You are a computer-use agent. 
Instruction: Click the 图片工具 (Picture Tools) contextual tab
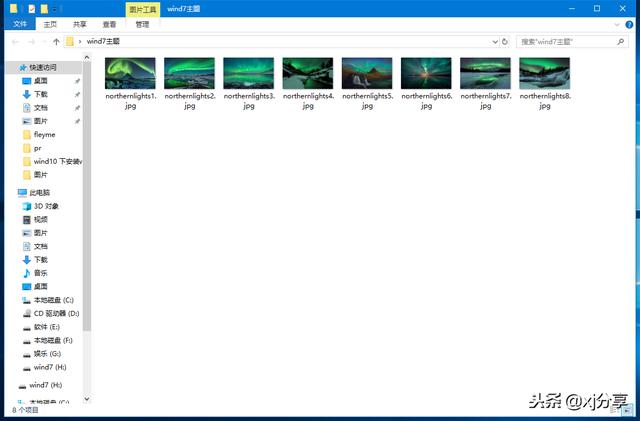tap(142, 9)
